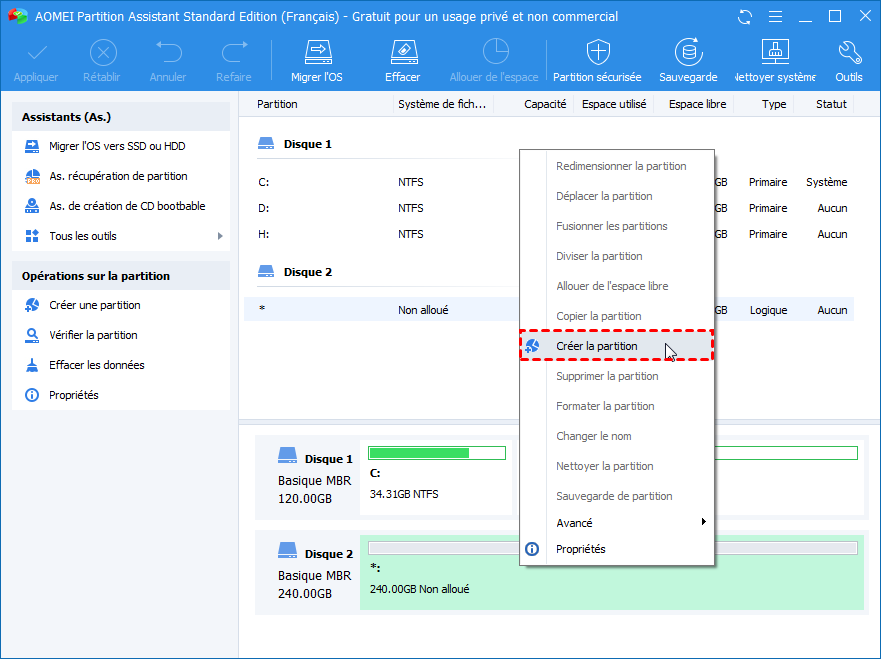
Task: Click Disque 2 Basique MBR label panel
Action: click(x=307, y=572)
